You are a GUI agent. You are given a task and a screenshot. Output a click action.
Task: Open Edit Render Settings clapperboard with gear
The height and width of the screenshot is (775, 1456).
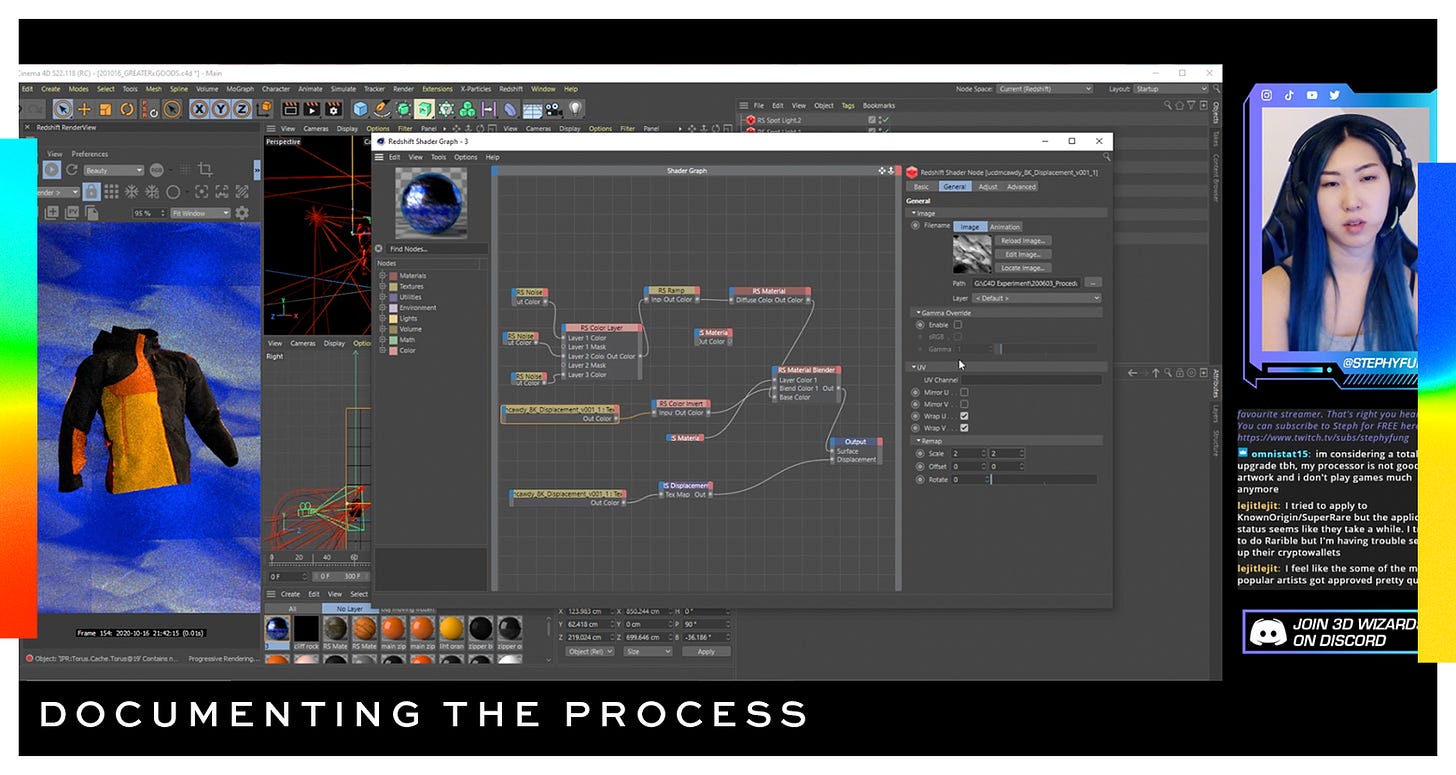(334, 109)
